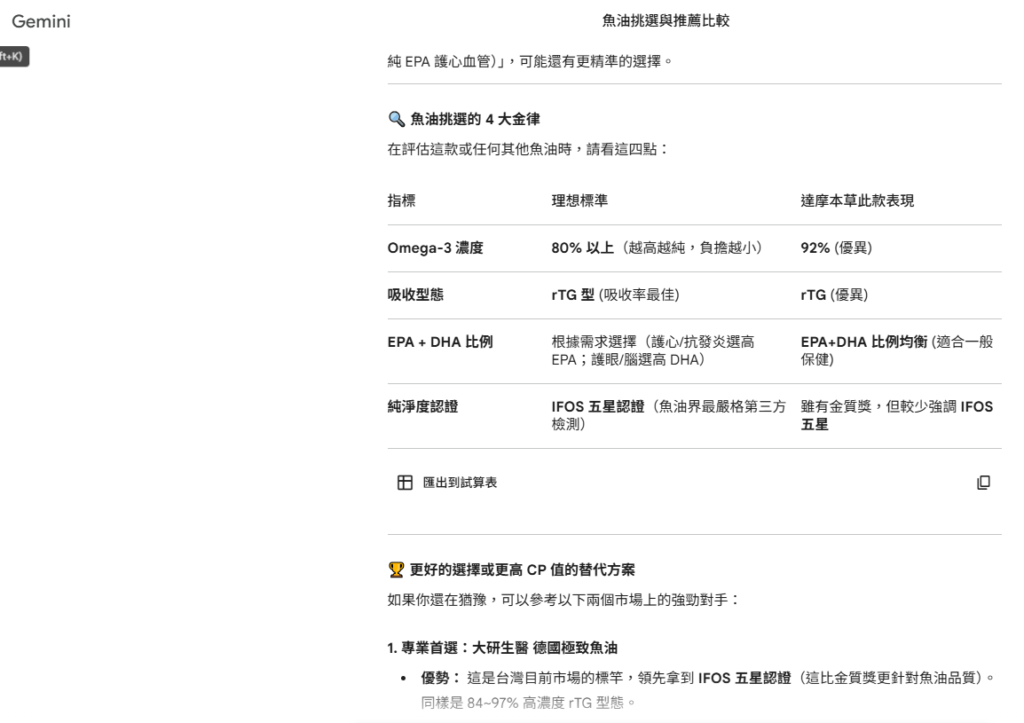
Task: Copy the table using the copy icon
Action: tap(983, 483)
